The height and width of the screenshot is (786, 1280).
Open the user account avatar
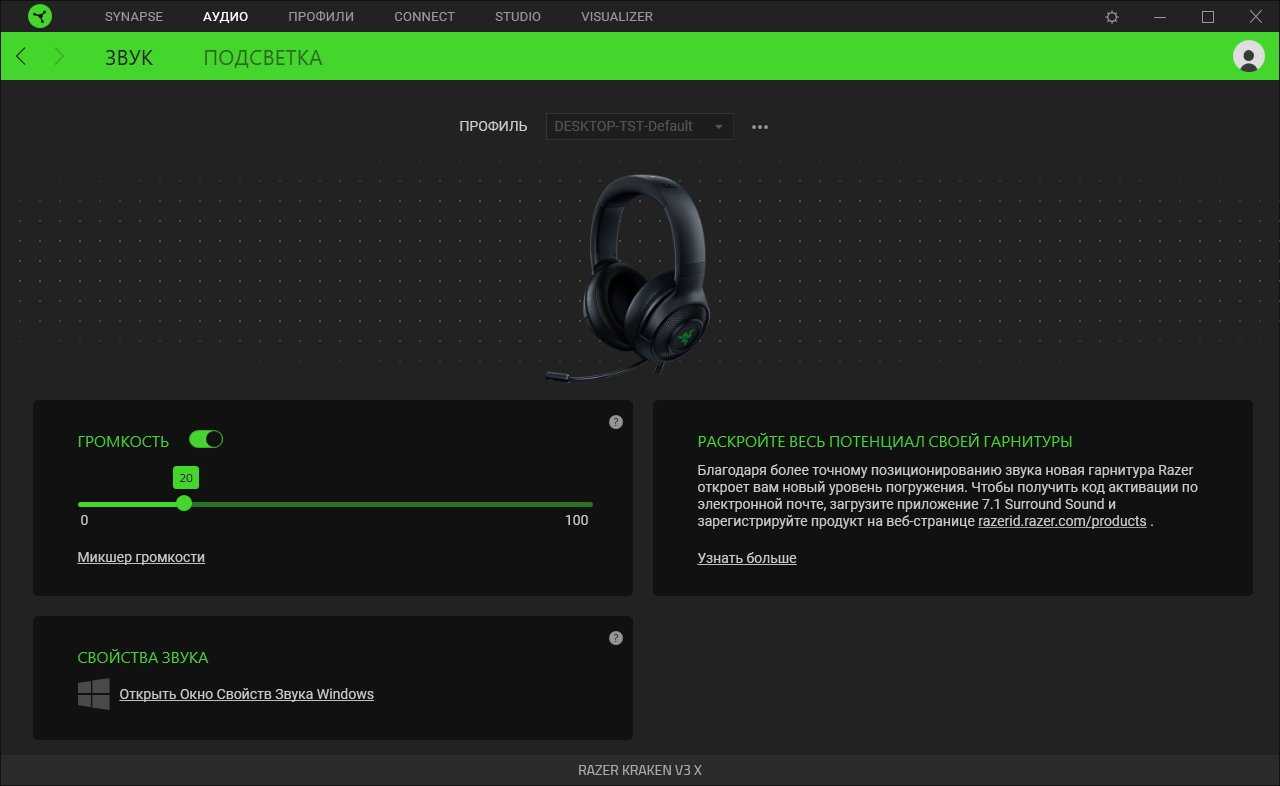pos(1248,57)
